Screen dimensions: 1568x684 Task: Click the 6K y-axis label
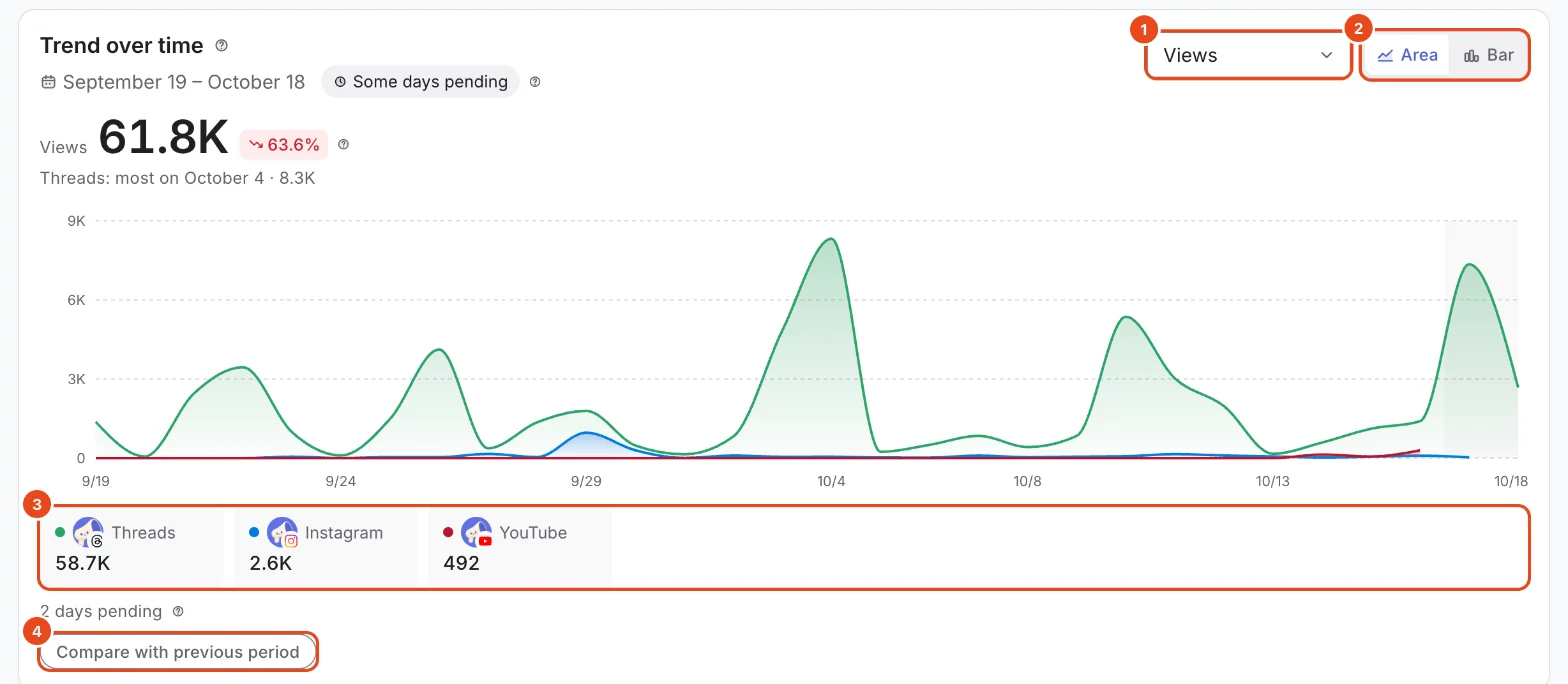click(76, 300)
